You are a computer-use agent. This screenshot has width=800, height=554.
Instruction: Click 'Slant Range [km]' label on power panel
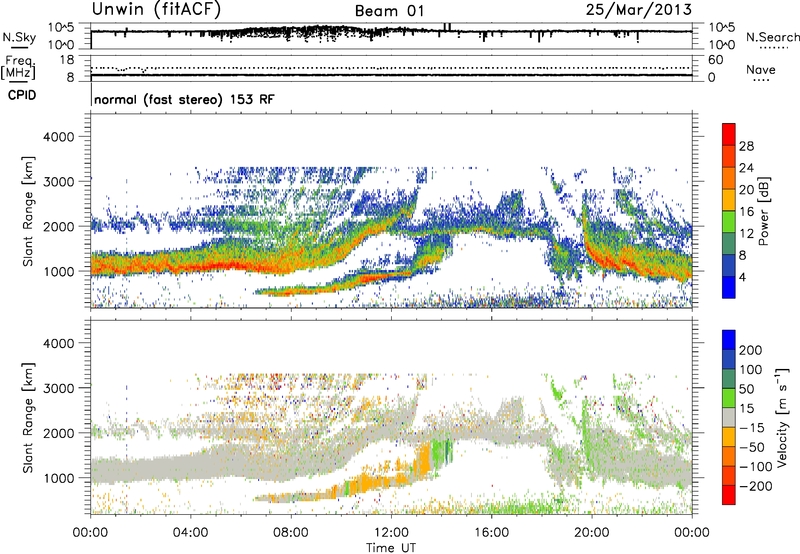28,211
